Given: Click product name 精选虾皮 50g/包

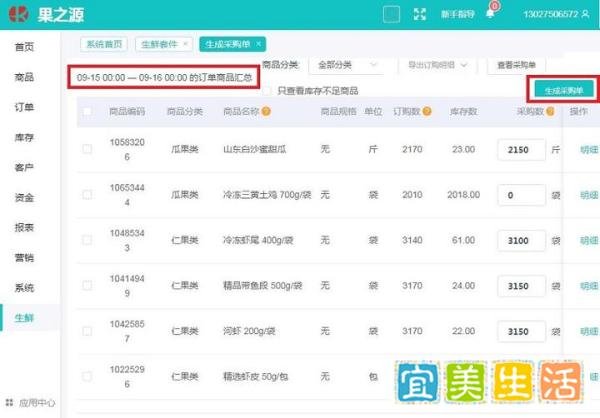Looking at the screenshot, I should (256, 377).
